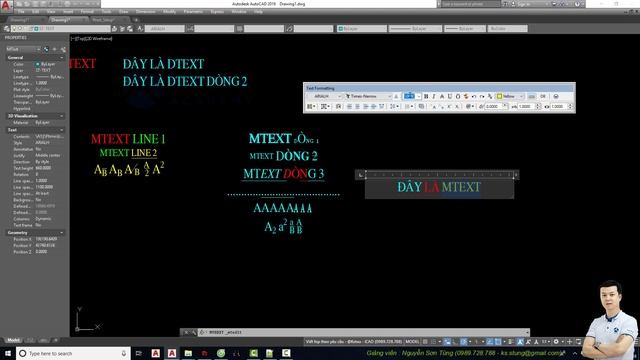Open the ByLayer linetype control dropdown
The image size is (640, 360).
pyautogui.click(x=416, y=29)
